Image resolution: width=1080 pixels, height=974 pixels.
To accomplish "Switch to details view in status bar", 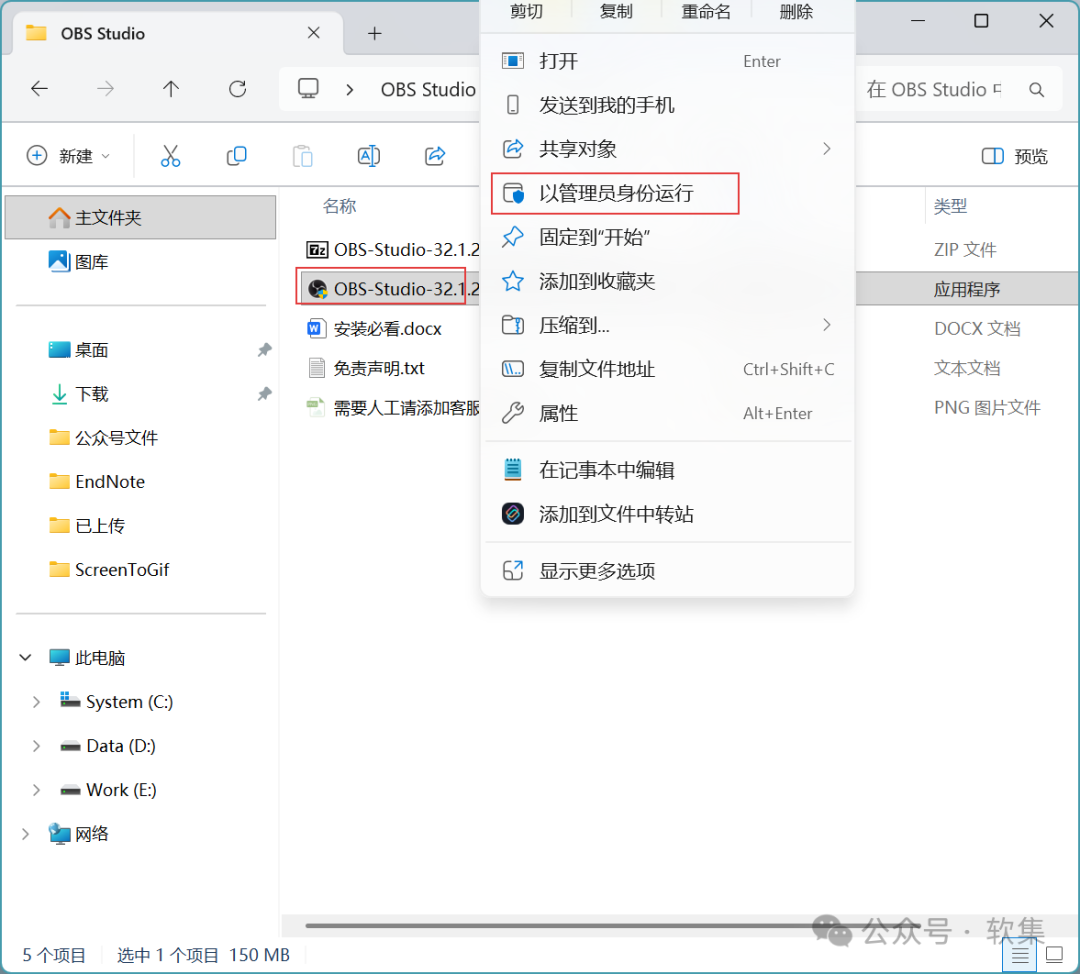I will [x=1020, y=955].
